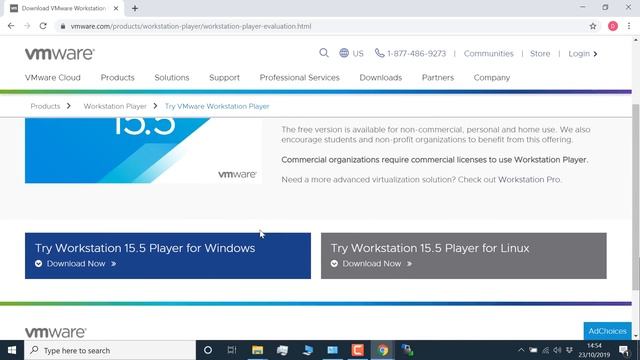Go back with the browser back arrow
Viewport: 640px width, 360px height.
pyautogui.click(x=11, y=26)
